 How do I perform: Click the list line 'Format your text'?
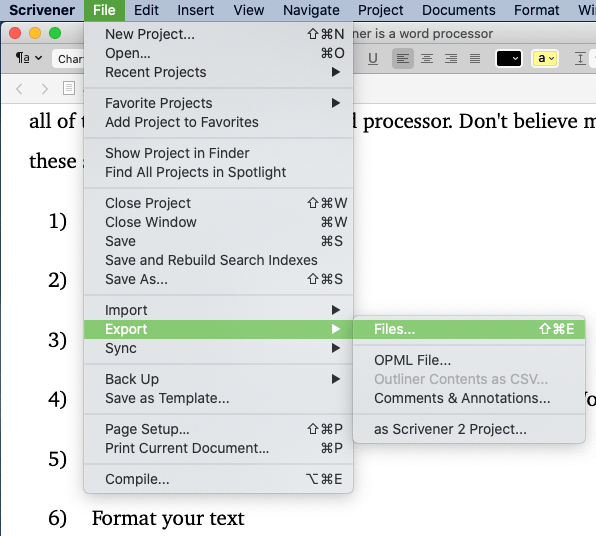click(168, 519)
